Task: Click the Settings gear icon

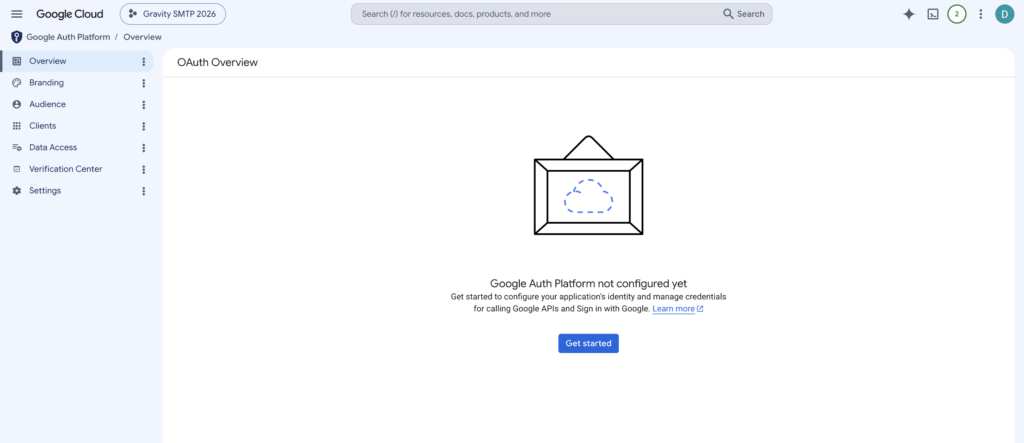Action: click(x=17, y=191)
